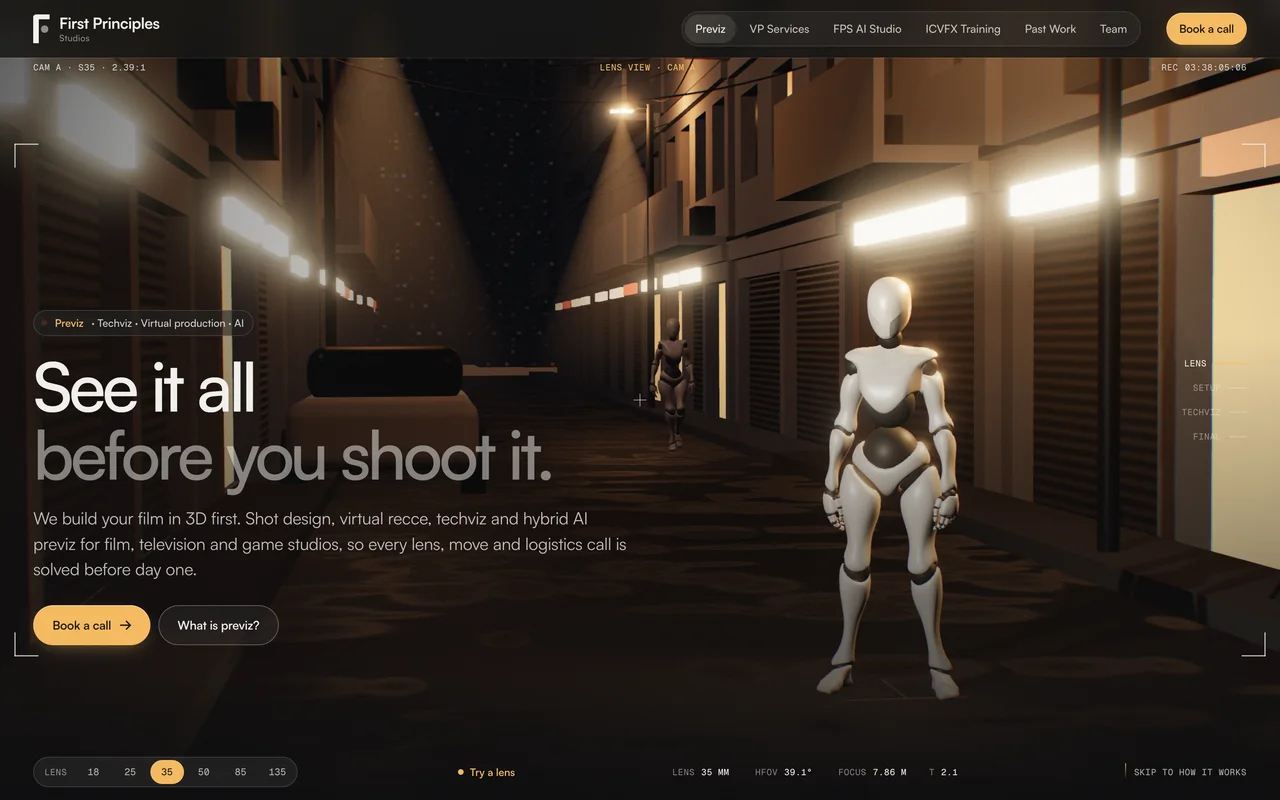Open the FPS AI Studio page
The image size is (1280, 800).
click(x=867, y=29)
